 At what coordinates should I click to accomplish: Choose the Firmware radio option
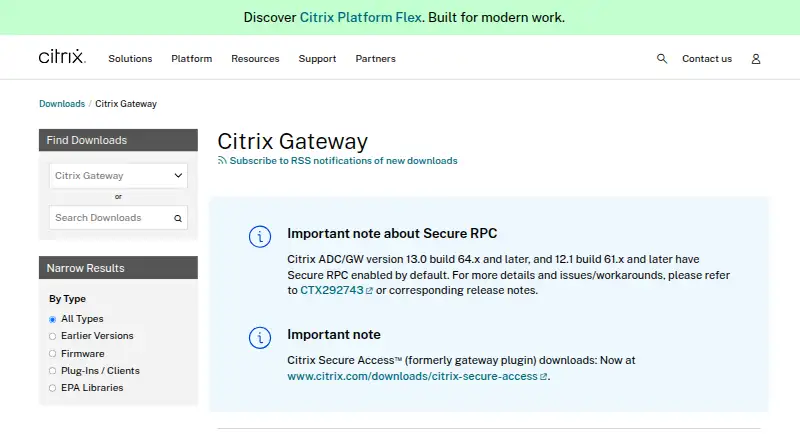click(52, 354)
